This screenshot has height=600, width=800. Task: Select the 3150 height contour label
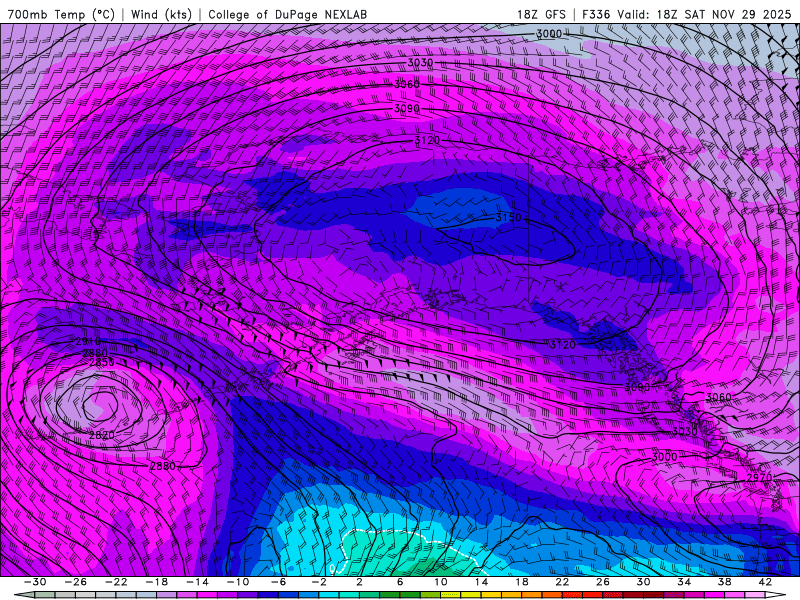pos(508,217)
